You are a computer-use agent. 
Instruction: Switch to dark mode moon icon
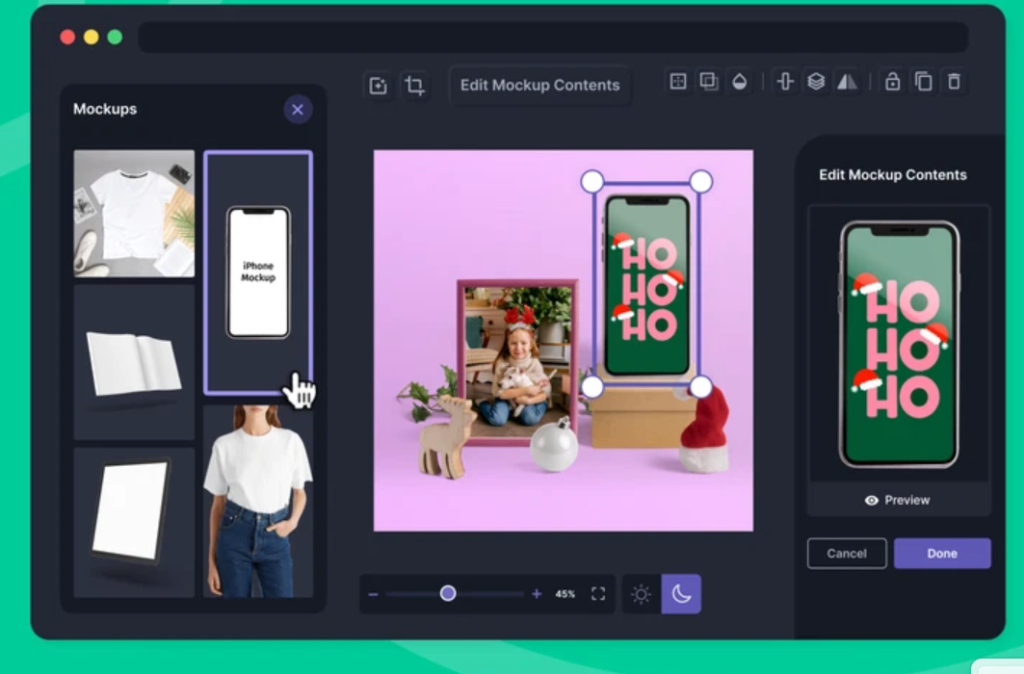(x=681, y=594)
